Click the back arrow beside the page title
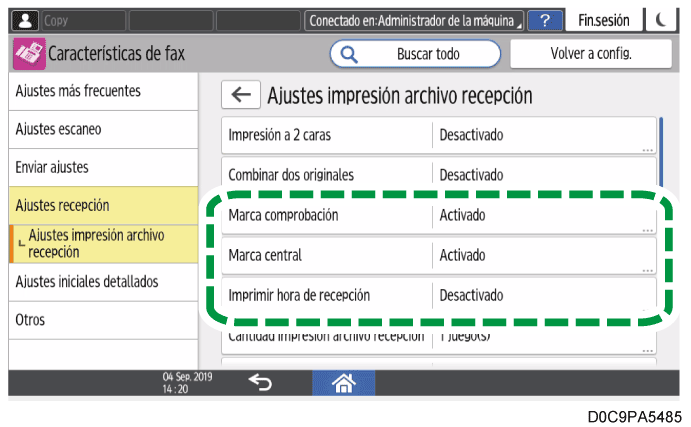The width and height of the screenshot is (691, 427). pyautogui.click(x=240, y=95)
